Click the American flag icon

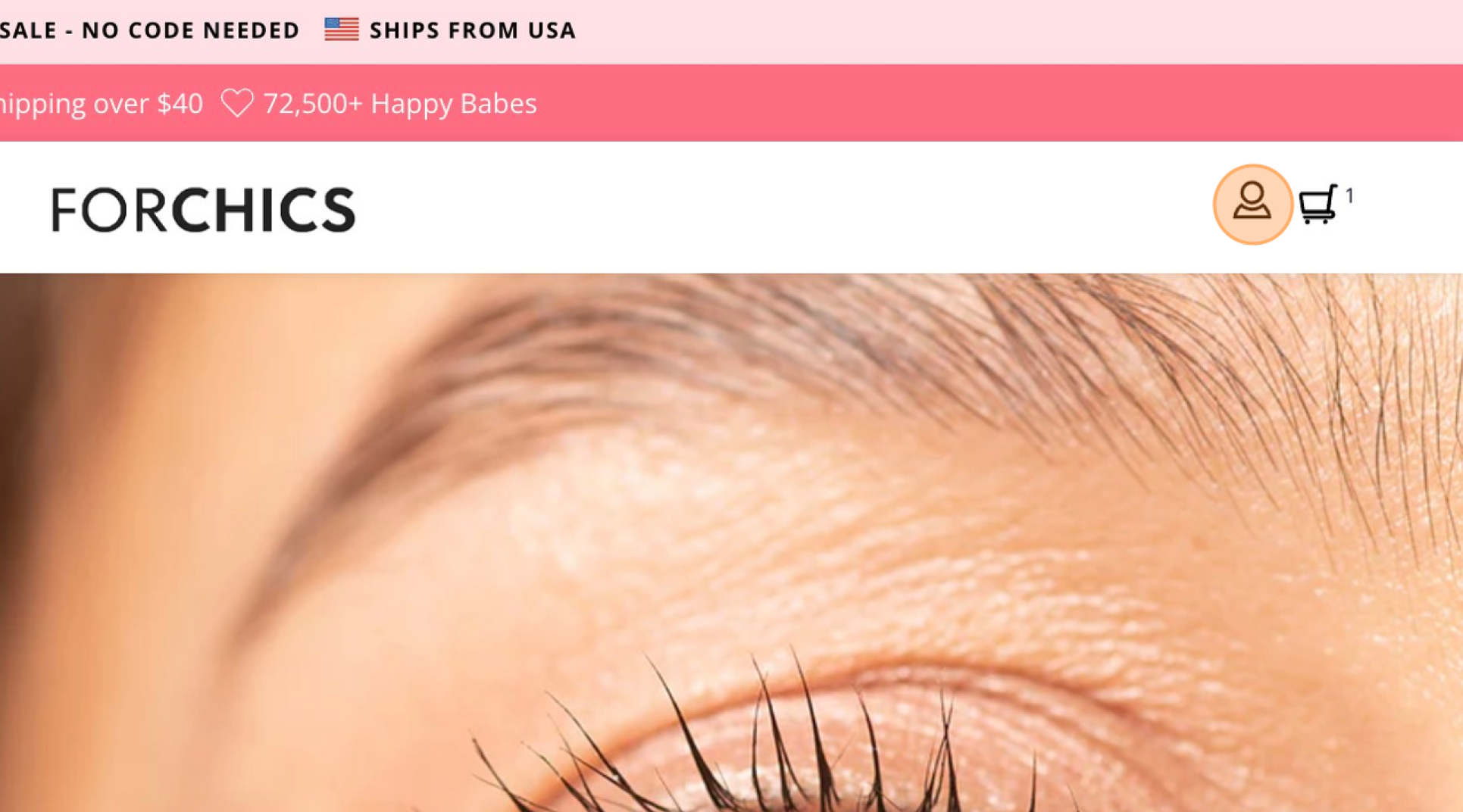pyautogui.click(x=341, y=30)
